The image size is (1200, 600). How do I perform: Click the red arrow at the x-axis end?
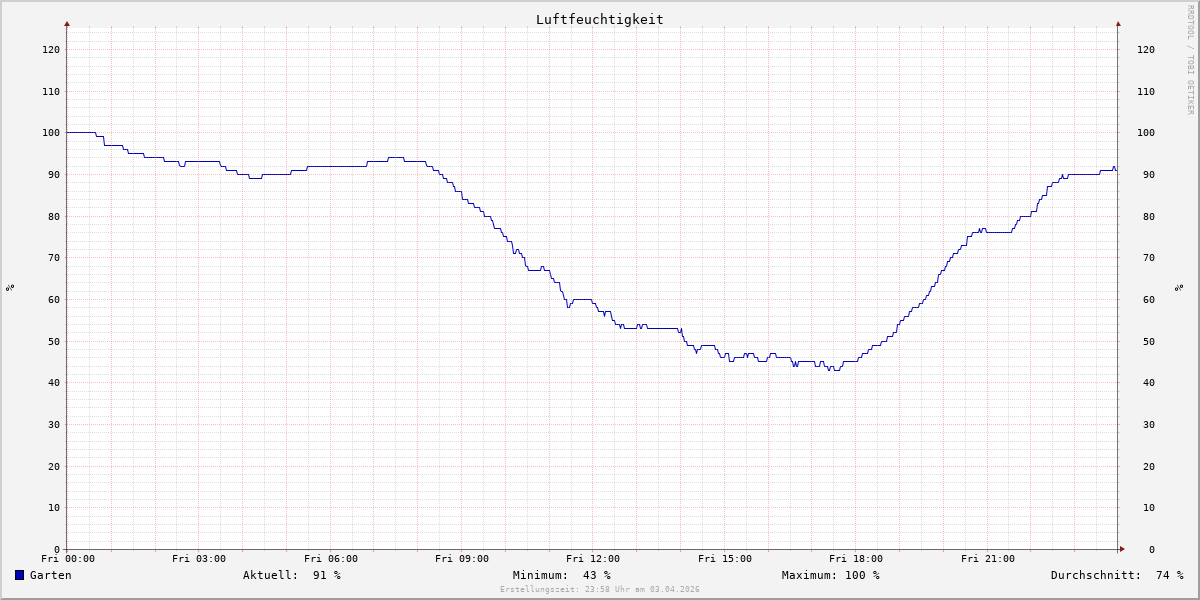[x=1121, y=549]
